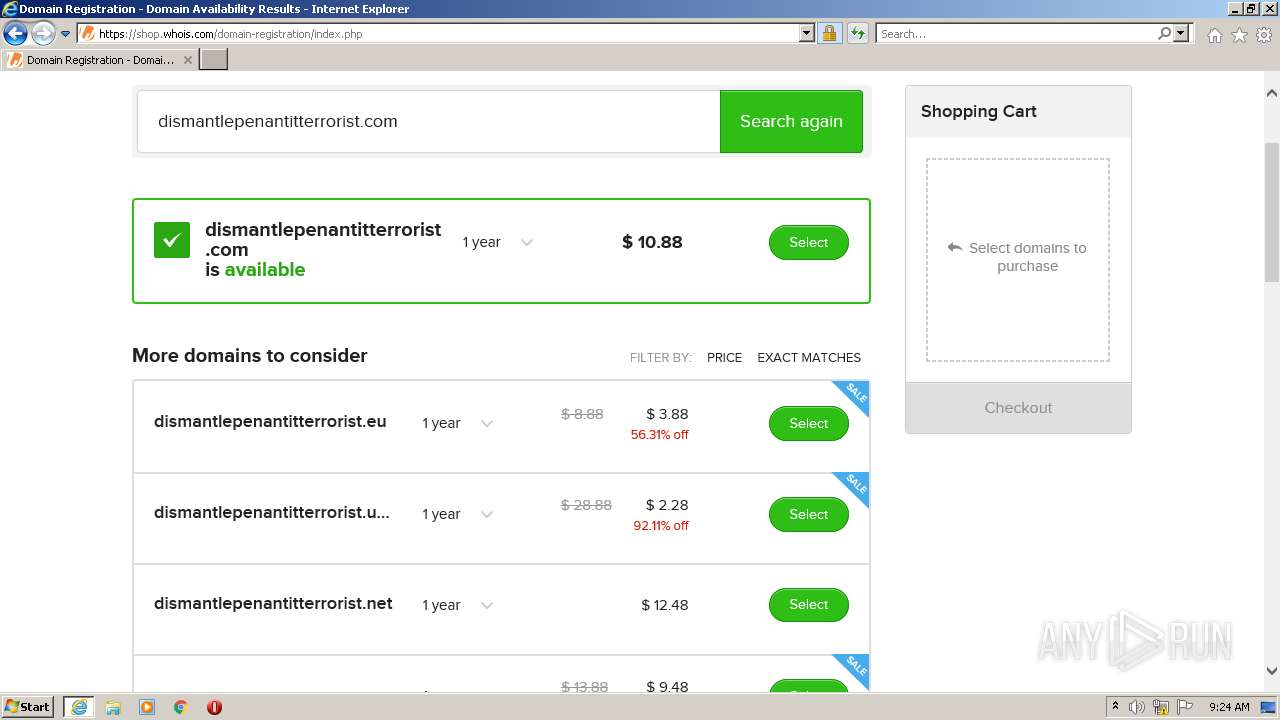Click the browser Forward arrow button
The height and width of the screenshot is (720, 1280).
pyautogui.click(x=42, y=33)
